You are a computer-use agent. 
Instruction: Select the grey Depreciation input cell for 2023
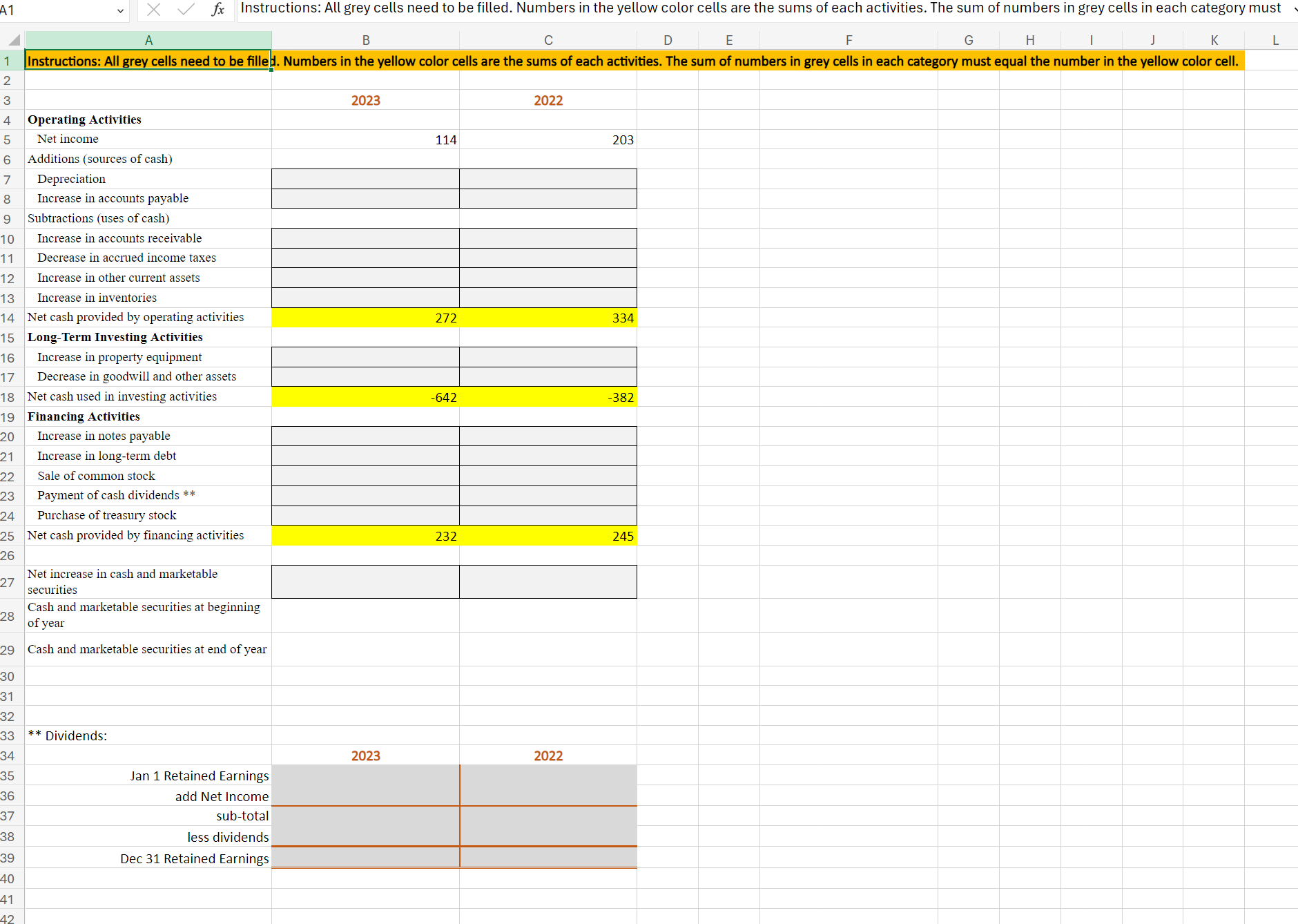[366, 179]
